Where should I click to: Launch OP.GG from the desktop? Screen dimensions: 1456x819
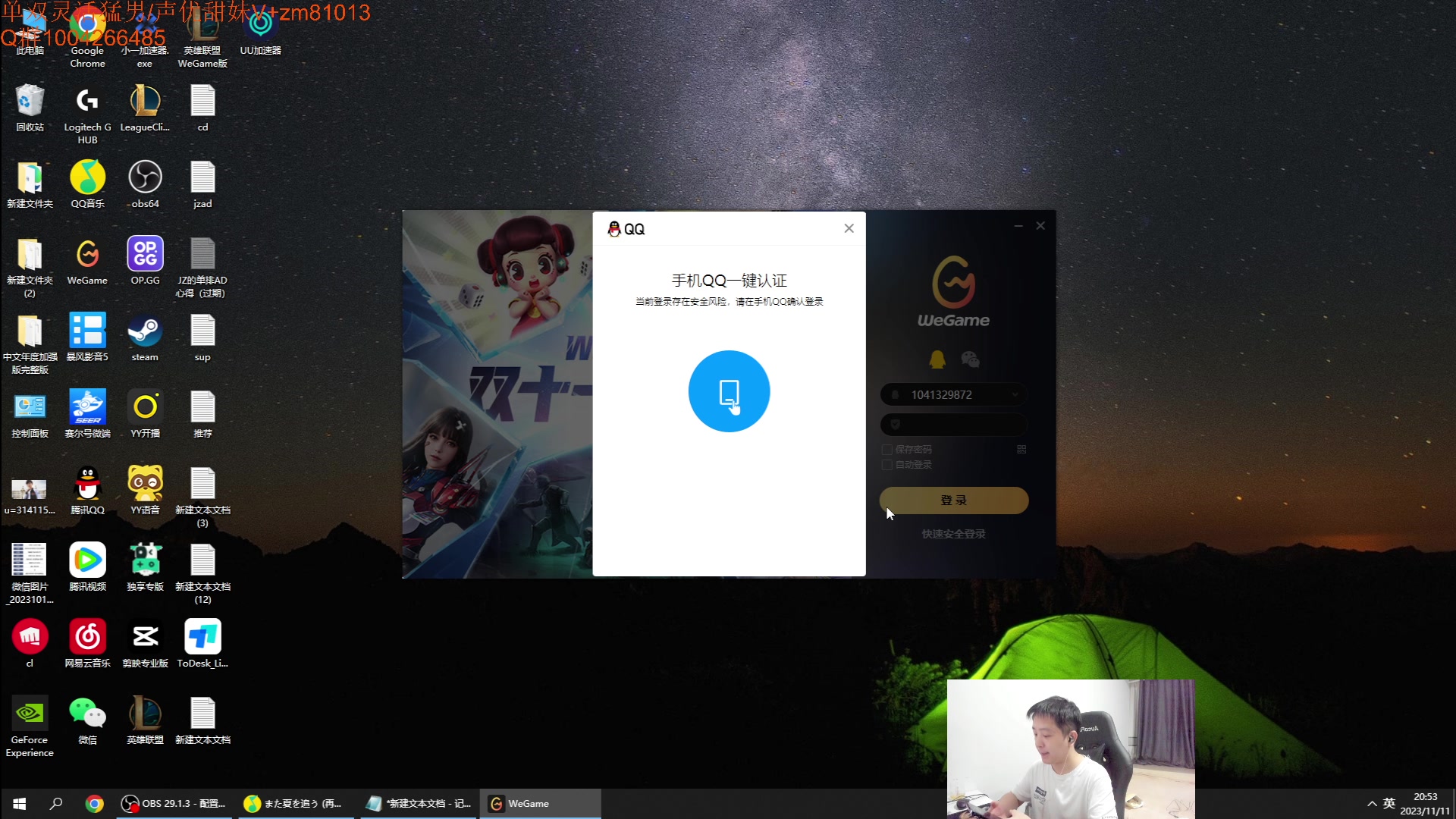pos(145,261)
